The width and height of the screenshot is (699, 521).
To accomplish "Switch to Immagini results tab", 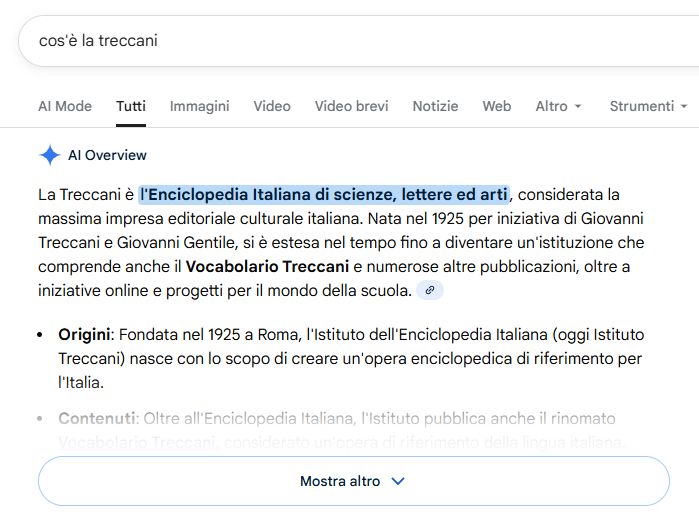I will 200,106.
